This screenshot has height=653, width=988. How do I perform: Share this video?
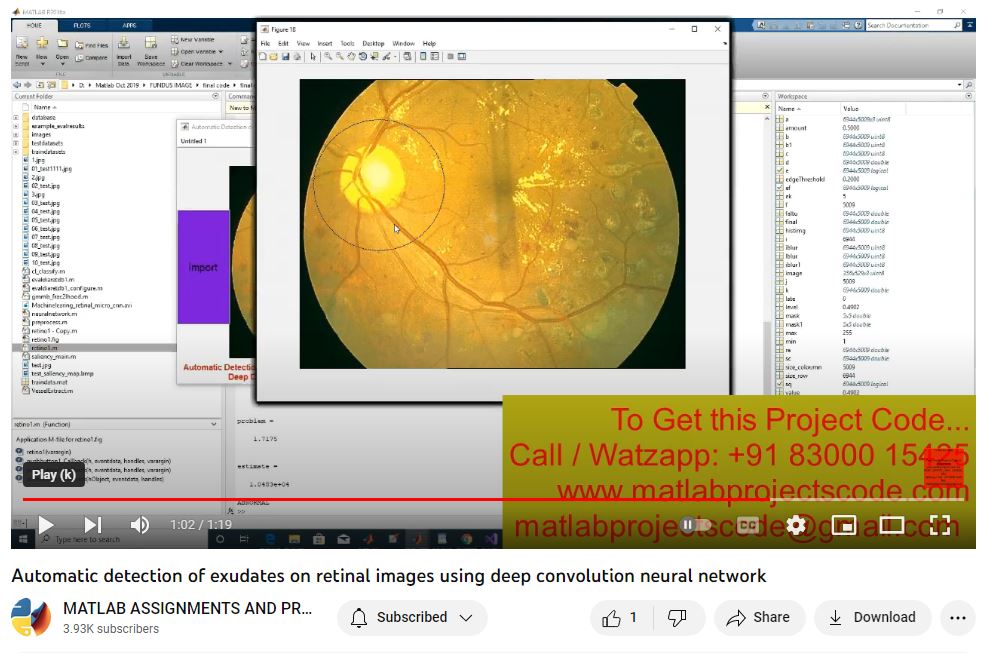[x=758, y=618]
